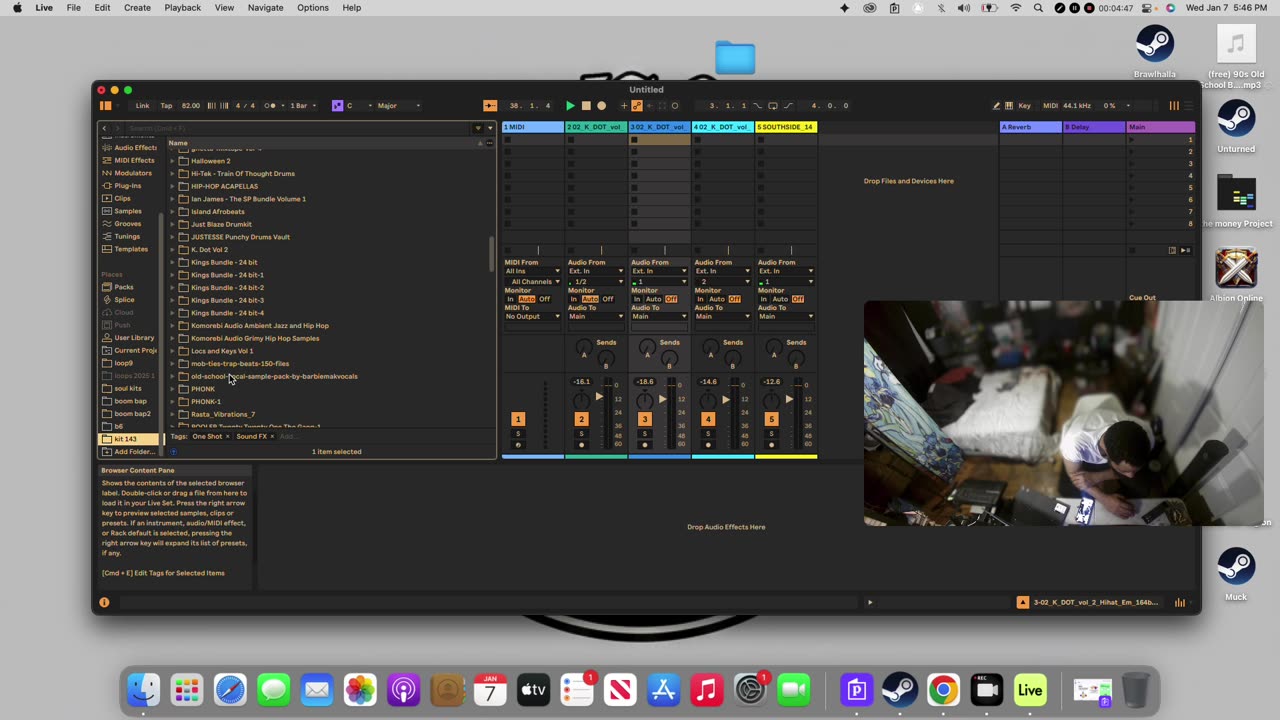Toggle the Scale Mode icon next to C
This screenshot has height=720, width=1280.
(337, 105)
